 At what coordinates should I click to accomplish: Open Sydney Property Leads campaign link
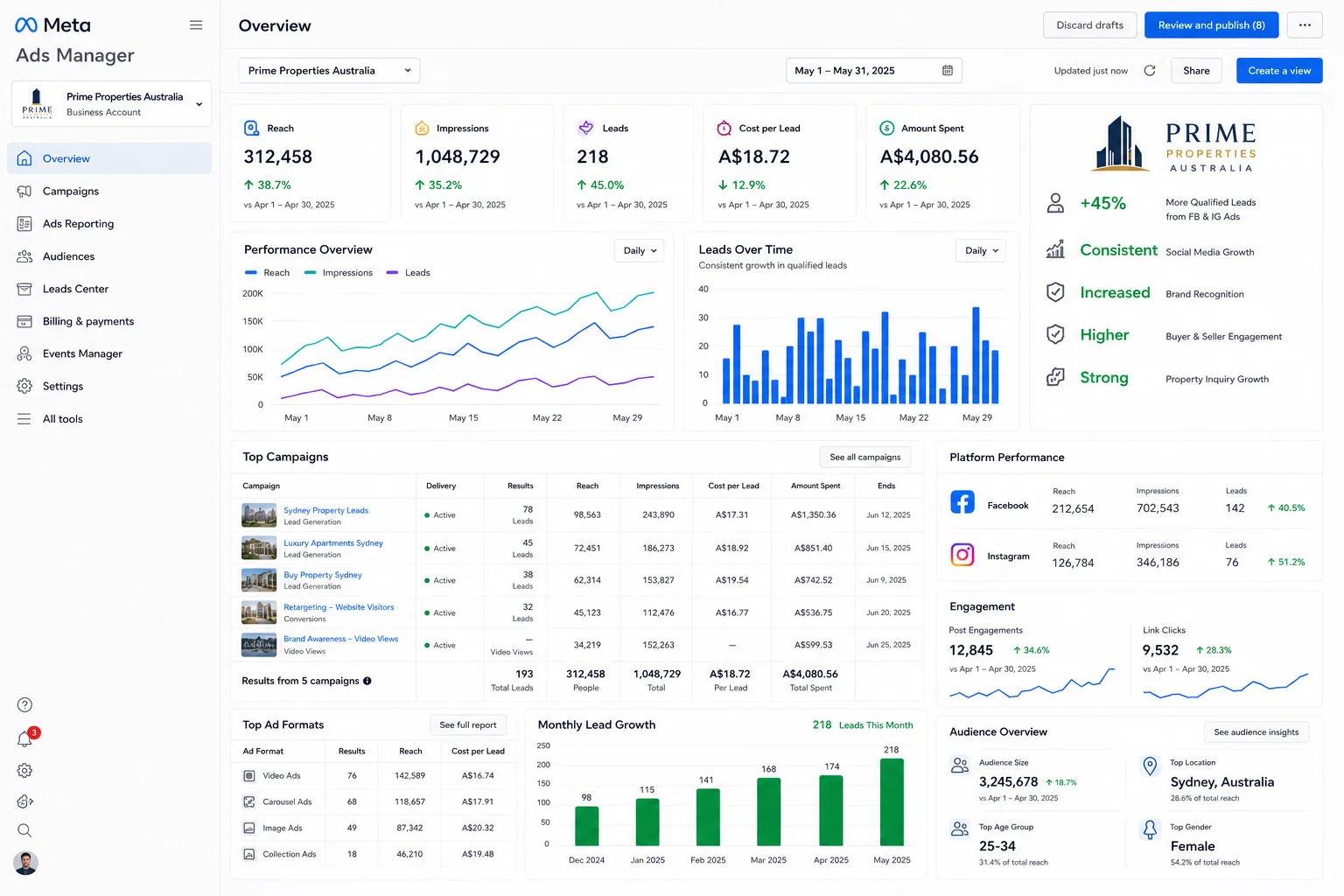[325, 511]
